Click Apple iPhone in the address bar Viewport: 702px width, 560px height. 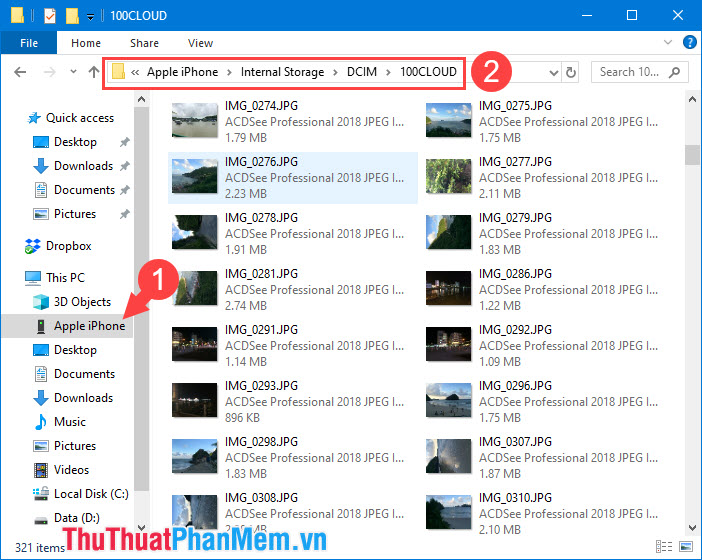click(x=183, y=72)
